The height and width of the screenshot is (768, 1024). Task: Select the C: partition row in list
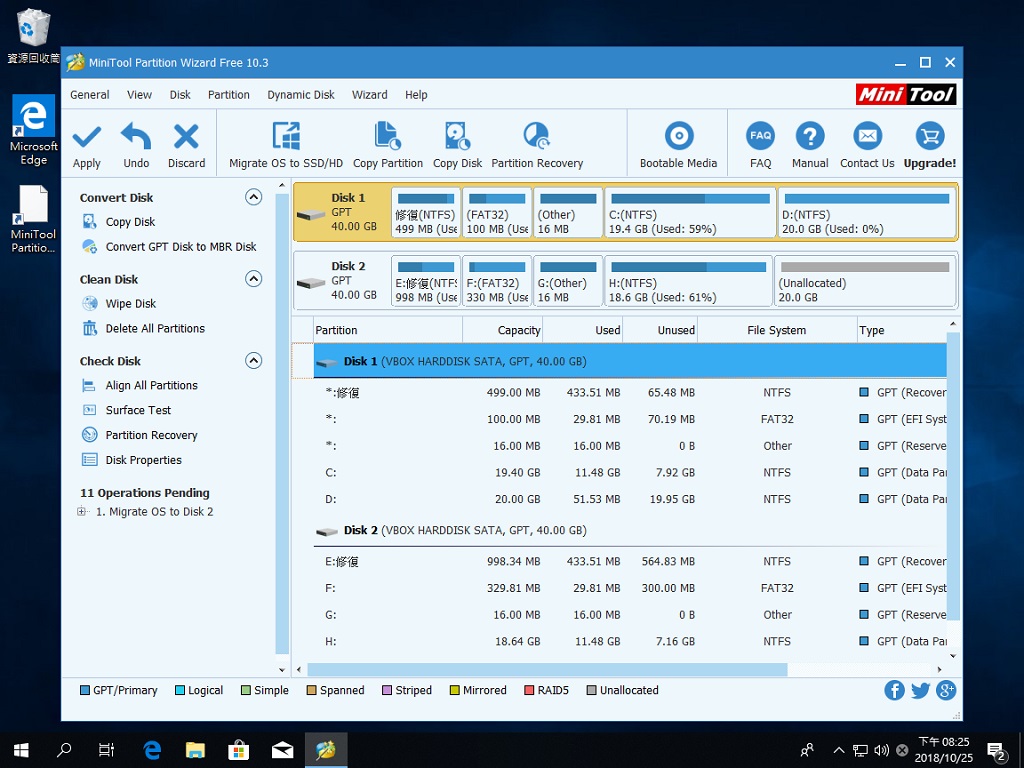(x=630, y=472)
